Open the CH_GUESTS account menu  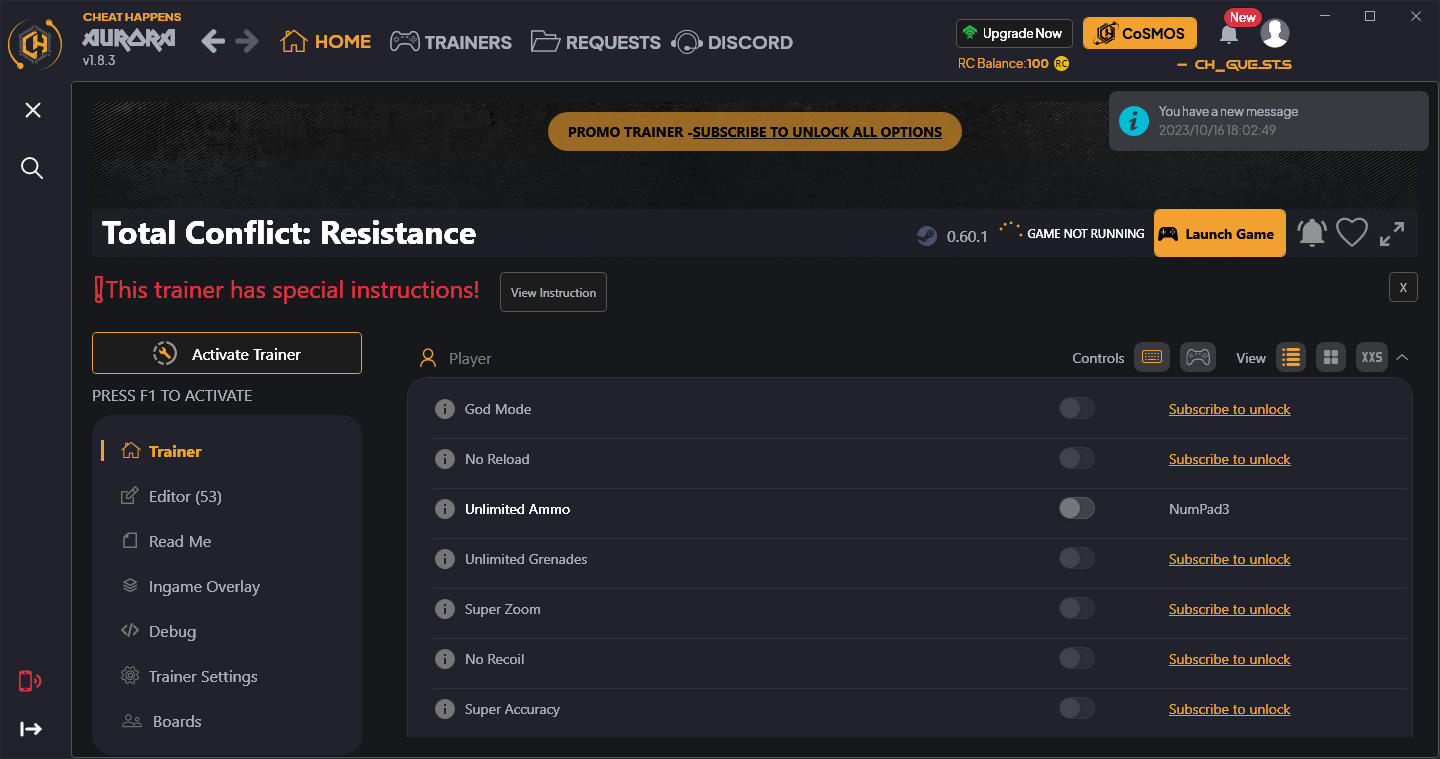point(1275,33)
